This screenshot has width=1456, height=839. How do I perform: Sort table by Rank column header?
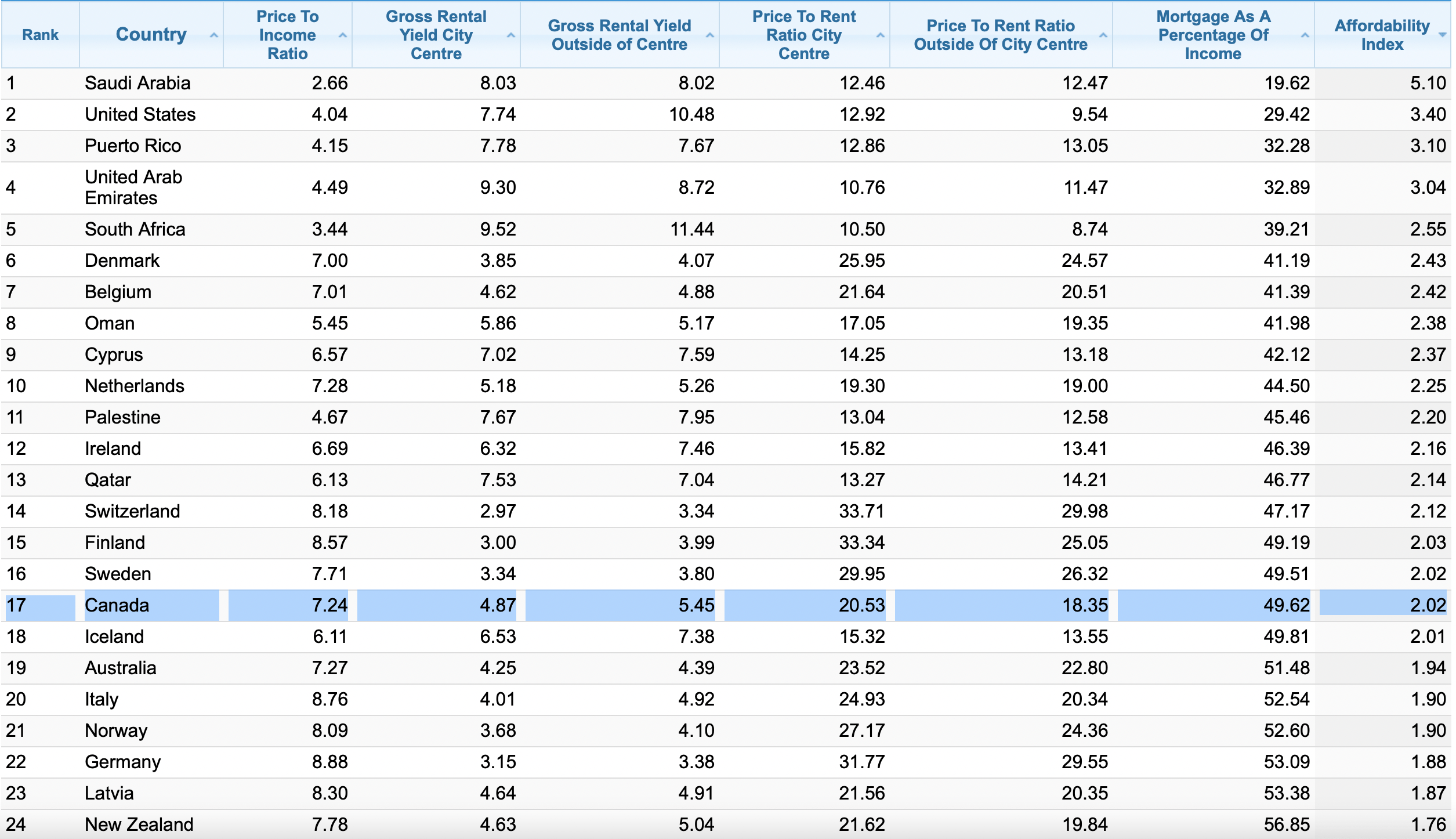coord(40,35)
